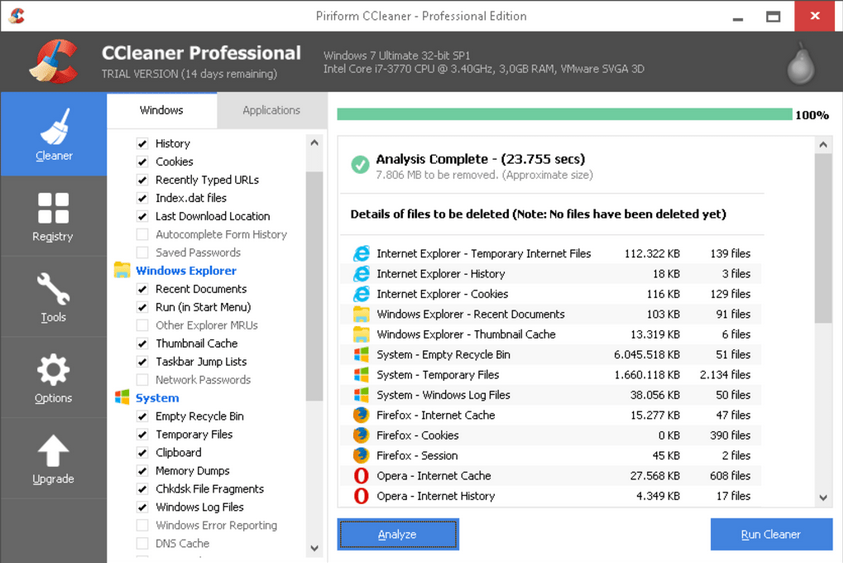Click the Analyze button

tap(398, 534)
